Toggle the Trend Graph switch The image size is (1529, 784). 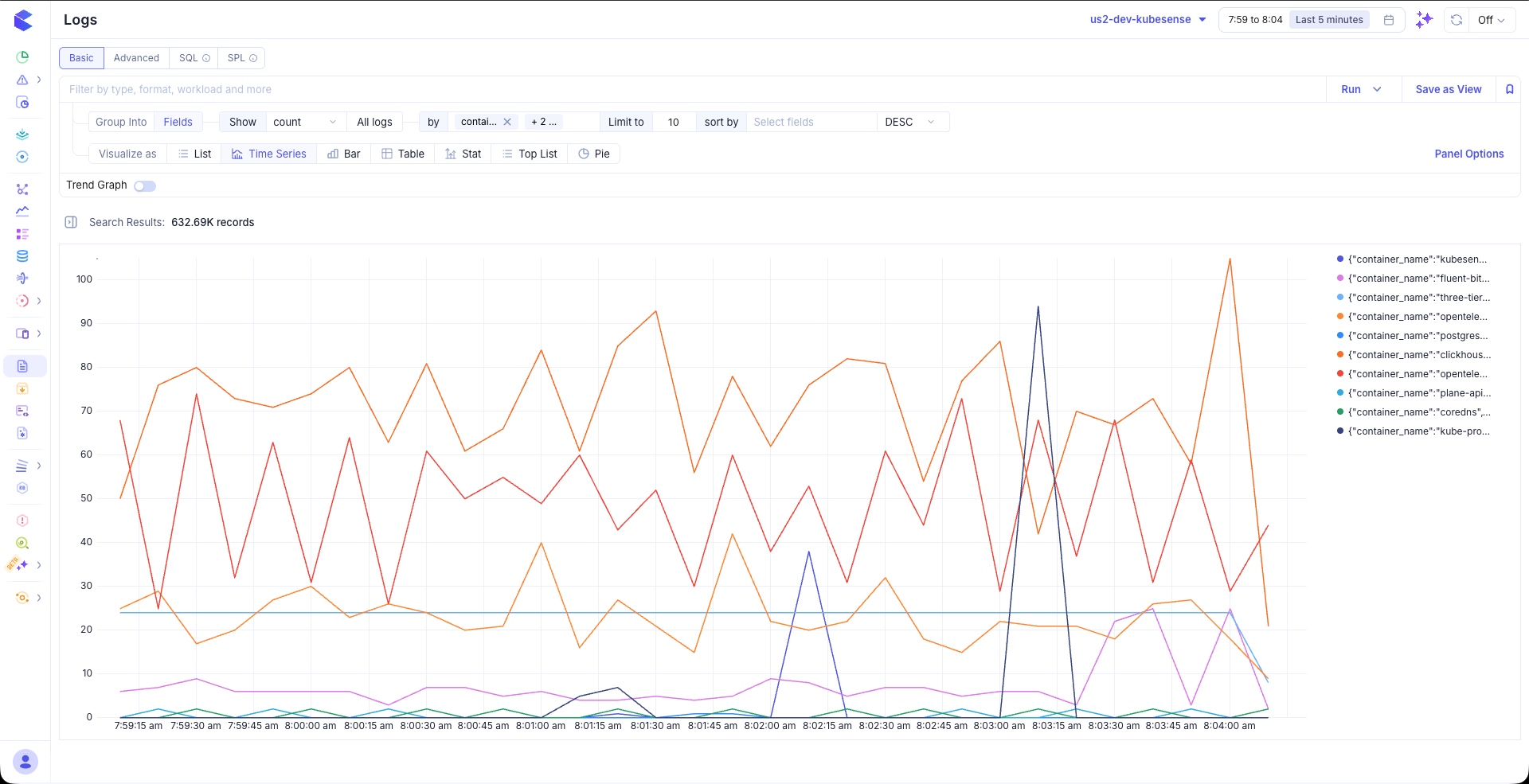[145, 185]
